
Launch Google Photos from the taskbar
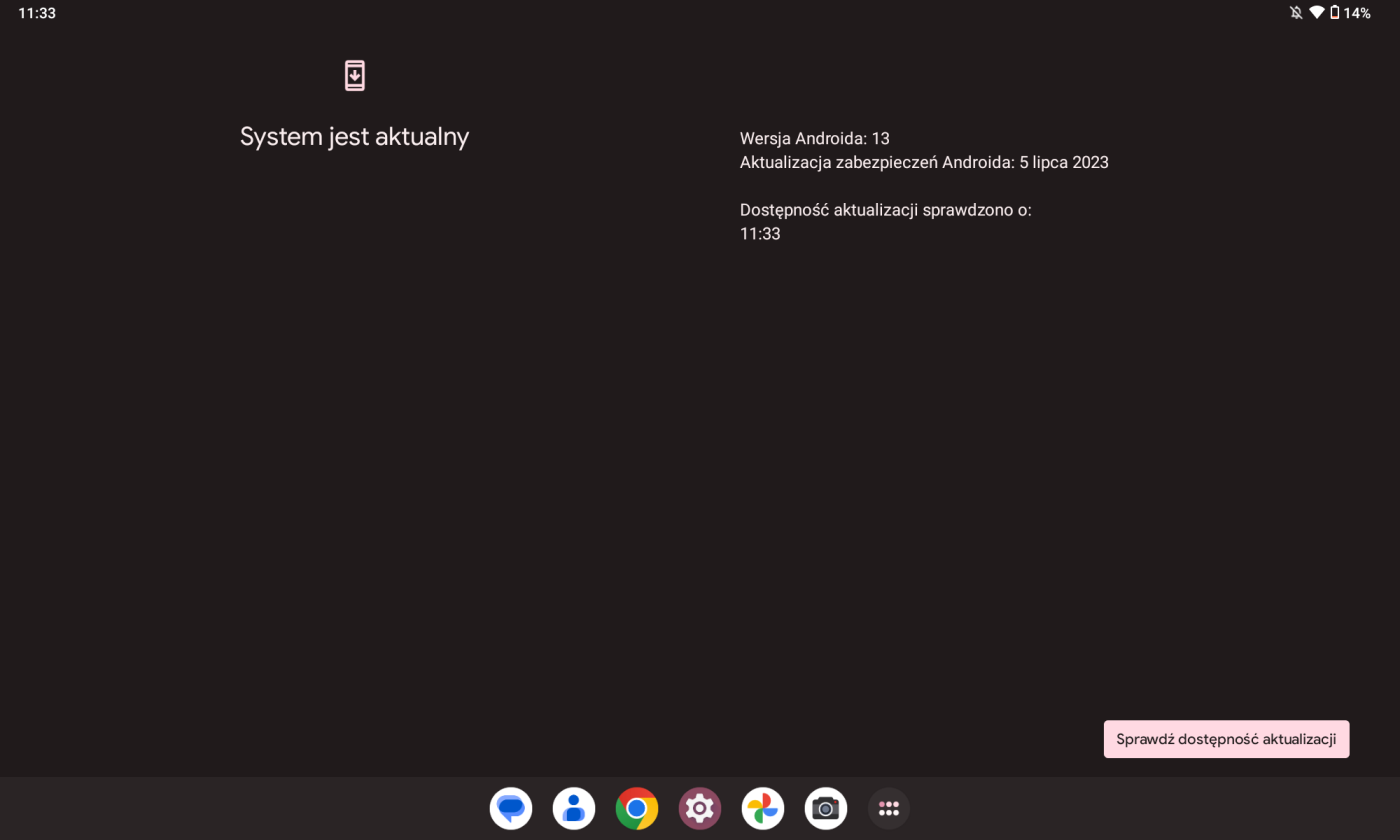click(763, 808)
